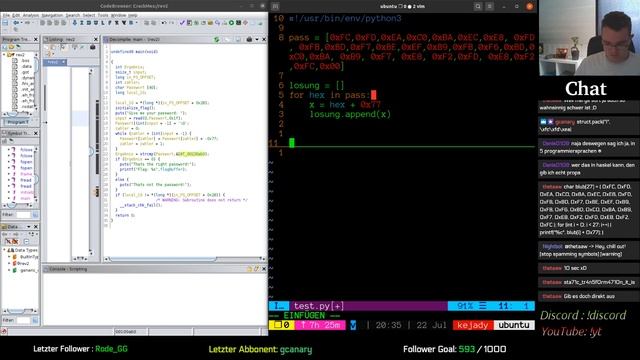Go to next undefined (U) icon
The image size is (640, 360).
tap(96, 23)
